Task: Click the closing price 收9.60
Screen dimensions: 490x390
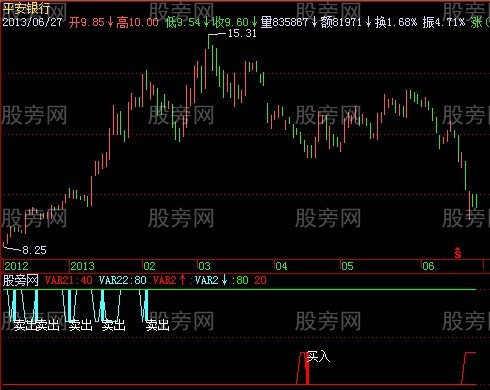Action: pos(231,22)
